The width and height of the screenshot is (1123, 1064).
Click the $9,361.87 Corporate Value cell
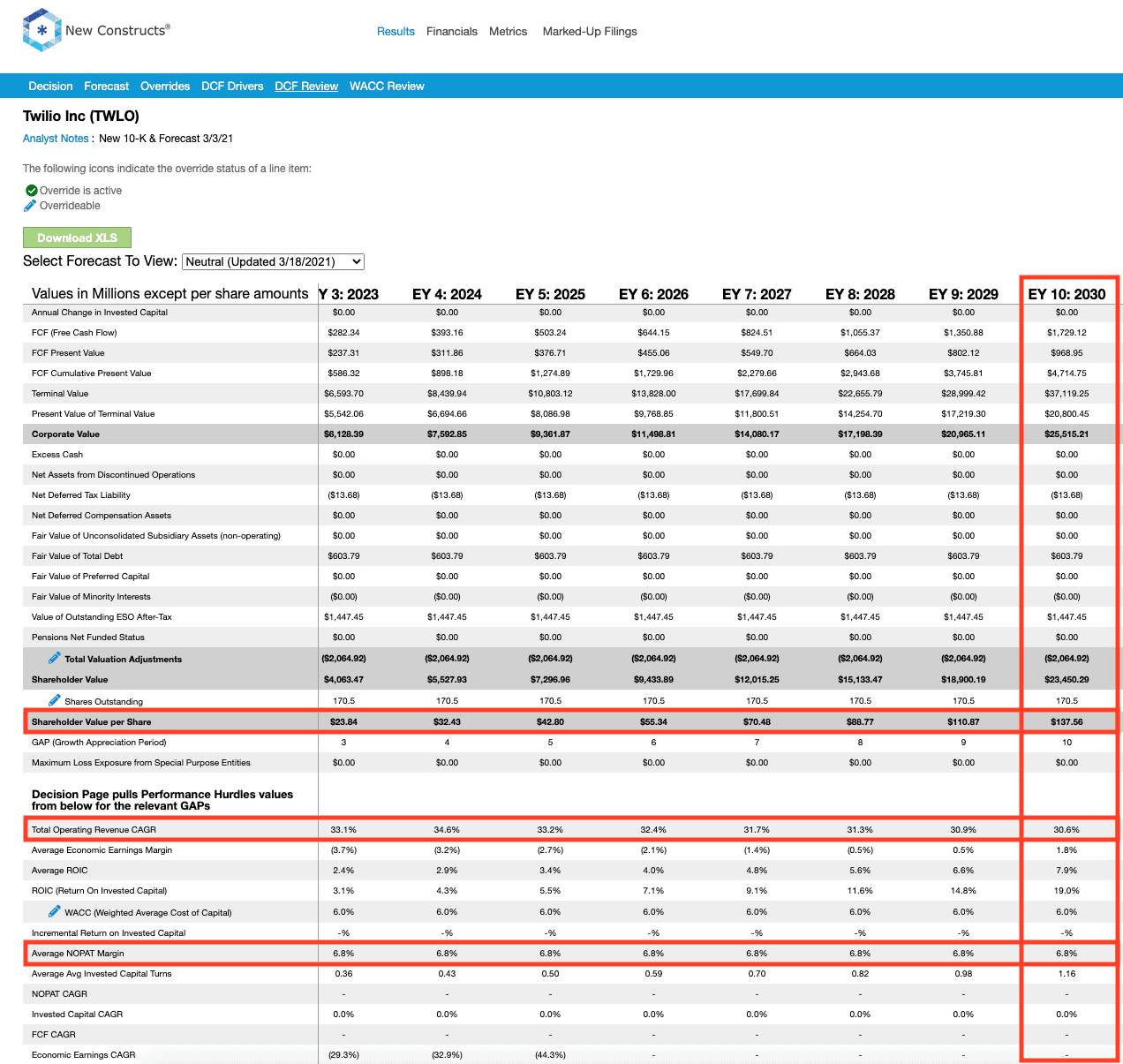tap(550, 434)
